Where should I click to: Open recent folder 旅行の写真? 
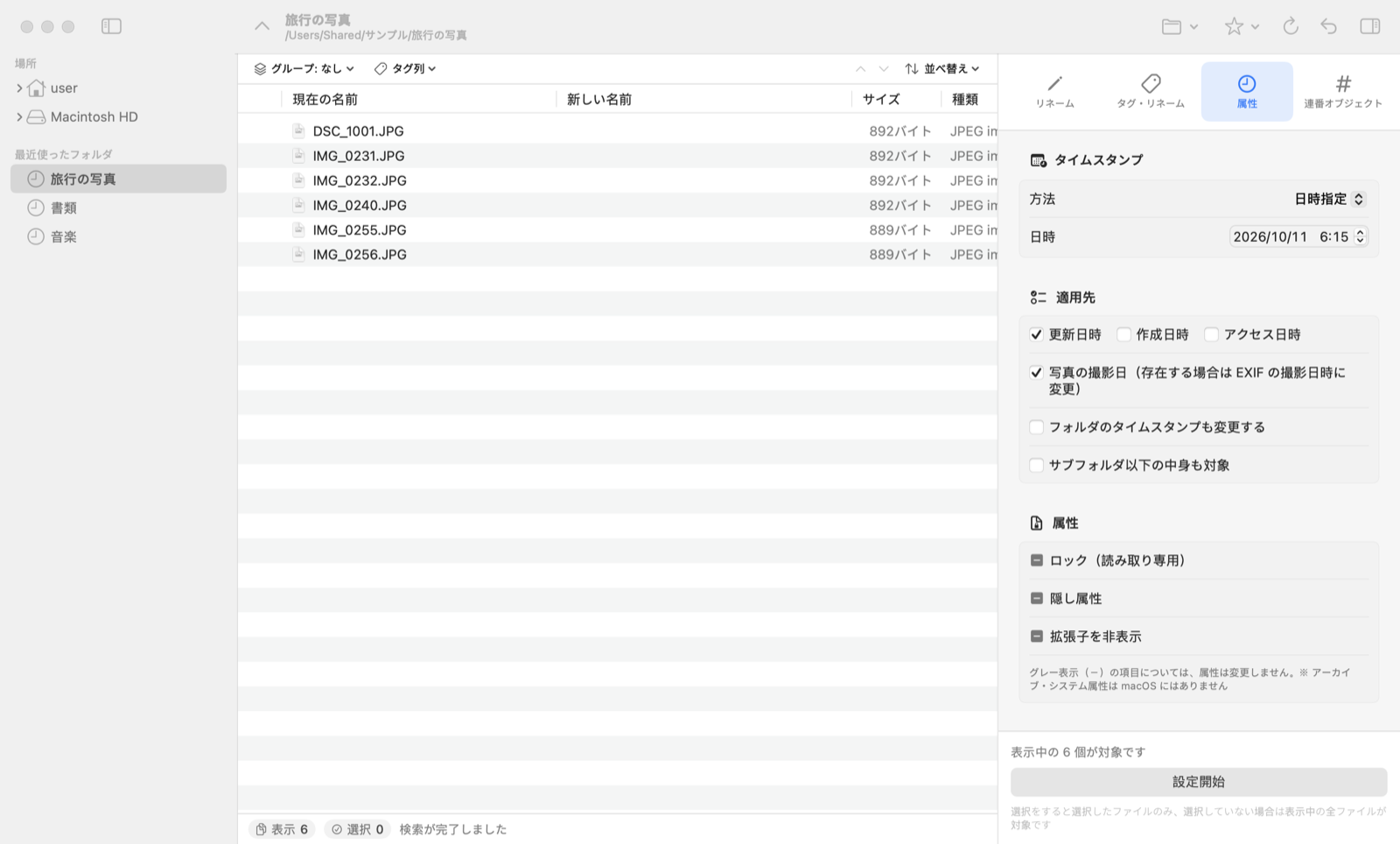coord(118,179)
